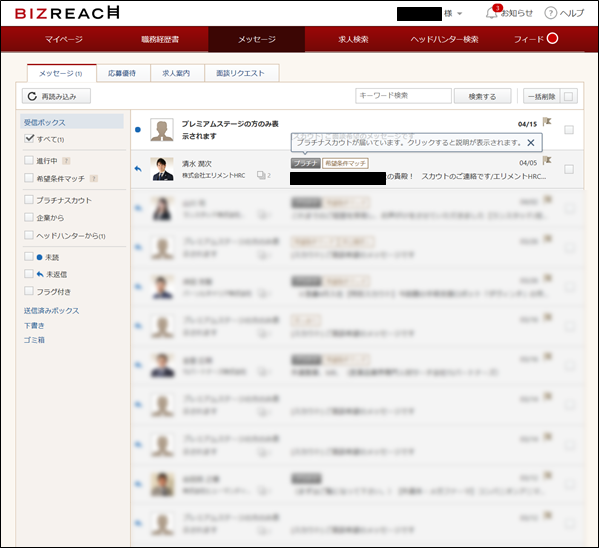Click the help badge next to 希望条件マッチ filter
Screen dimensions: 599x548
click(x=94, y=178)
